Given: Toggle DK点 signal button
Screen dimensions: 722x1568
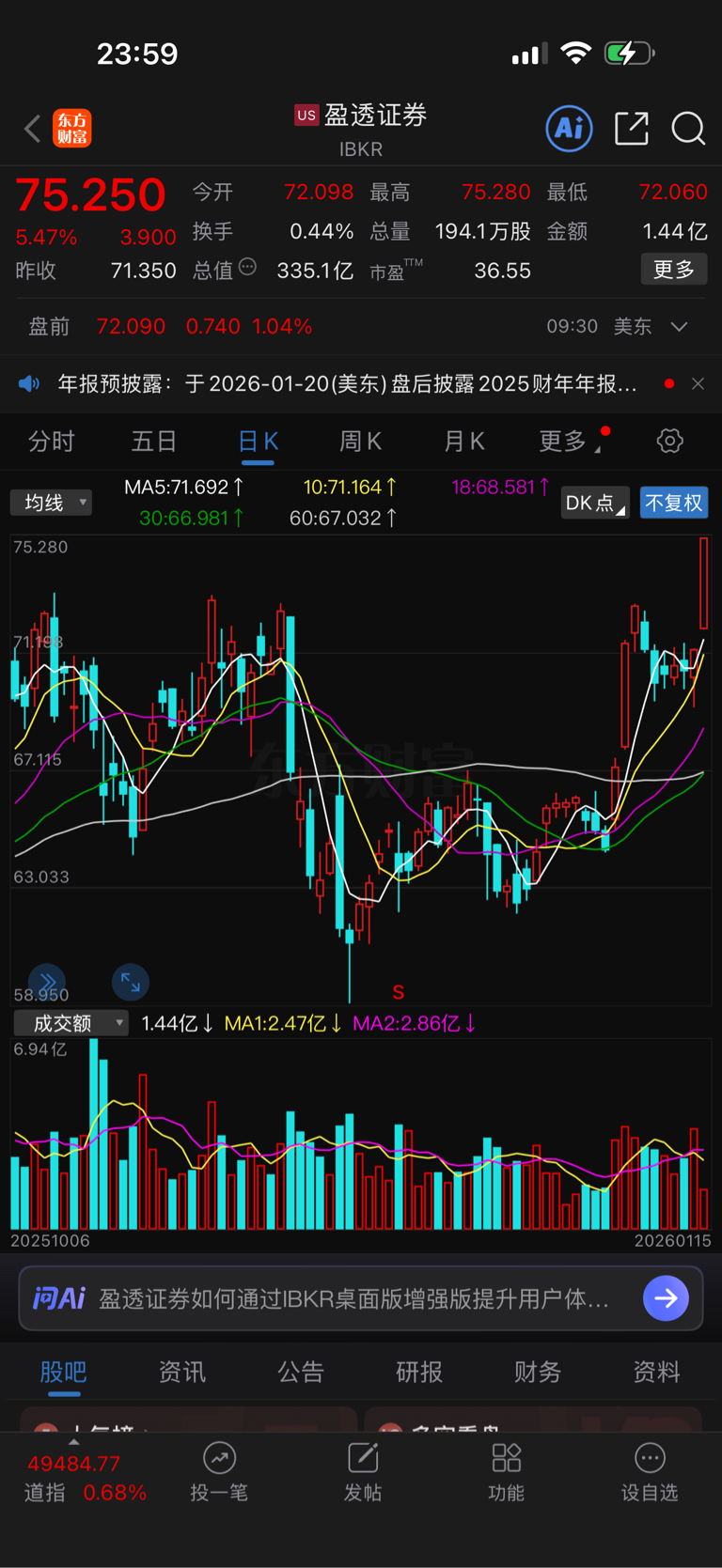Looking at the screenshot, I should [594, 503].
